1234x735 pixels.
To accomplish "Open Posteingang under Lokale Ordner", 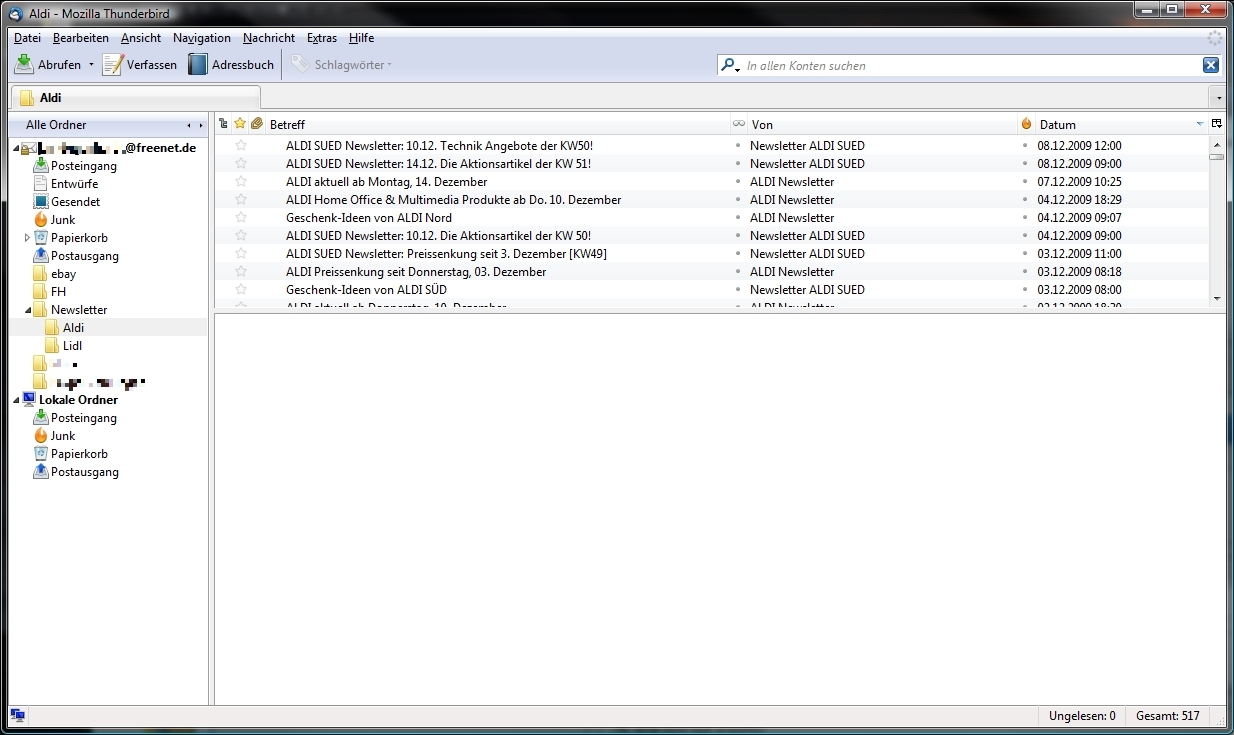I will point(84,418).
